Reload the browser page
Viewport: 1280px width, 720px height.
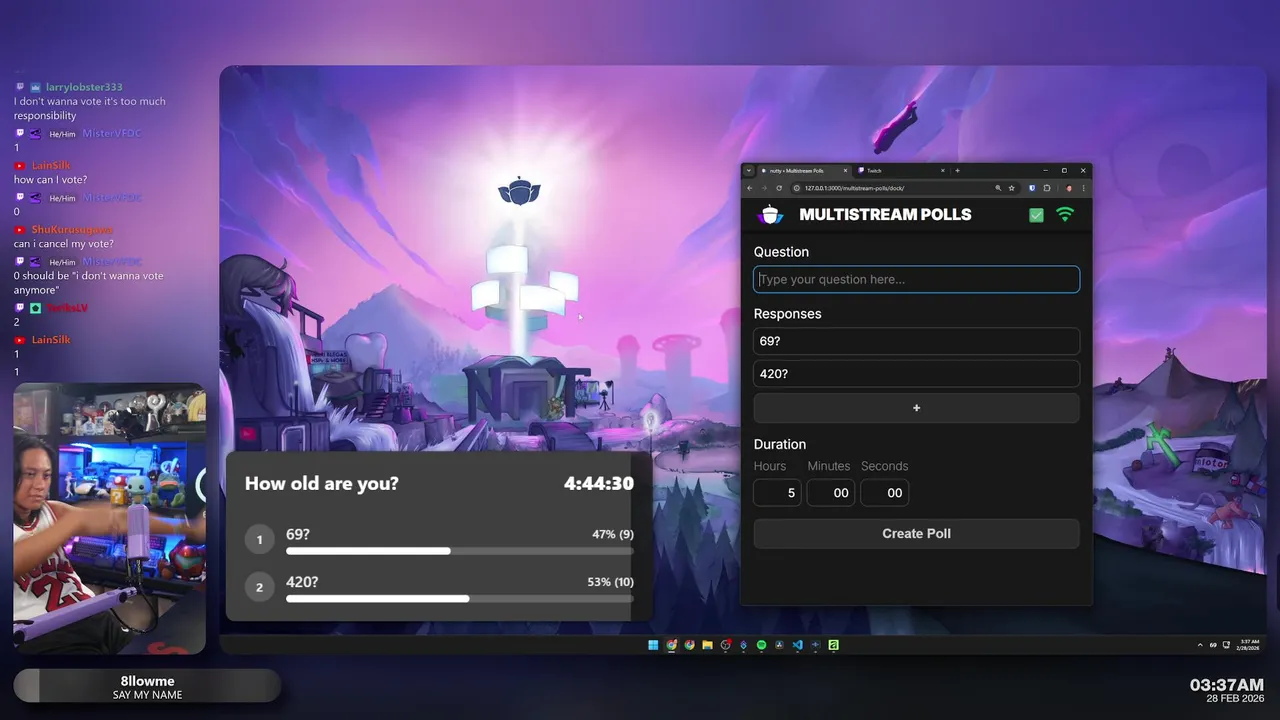pos(779,188)
